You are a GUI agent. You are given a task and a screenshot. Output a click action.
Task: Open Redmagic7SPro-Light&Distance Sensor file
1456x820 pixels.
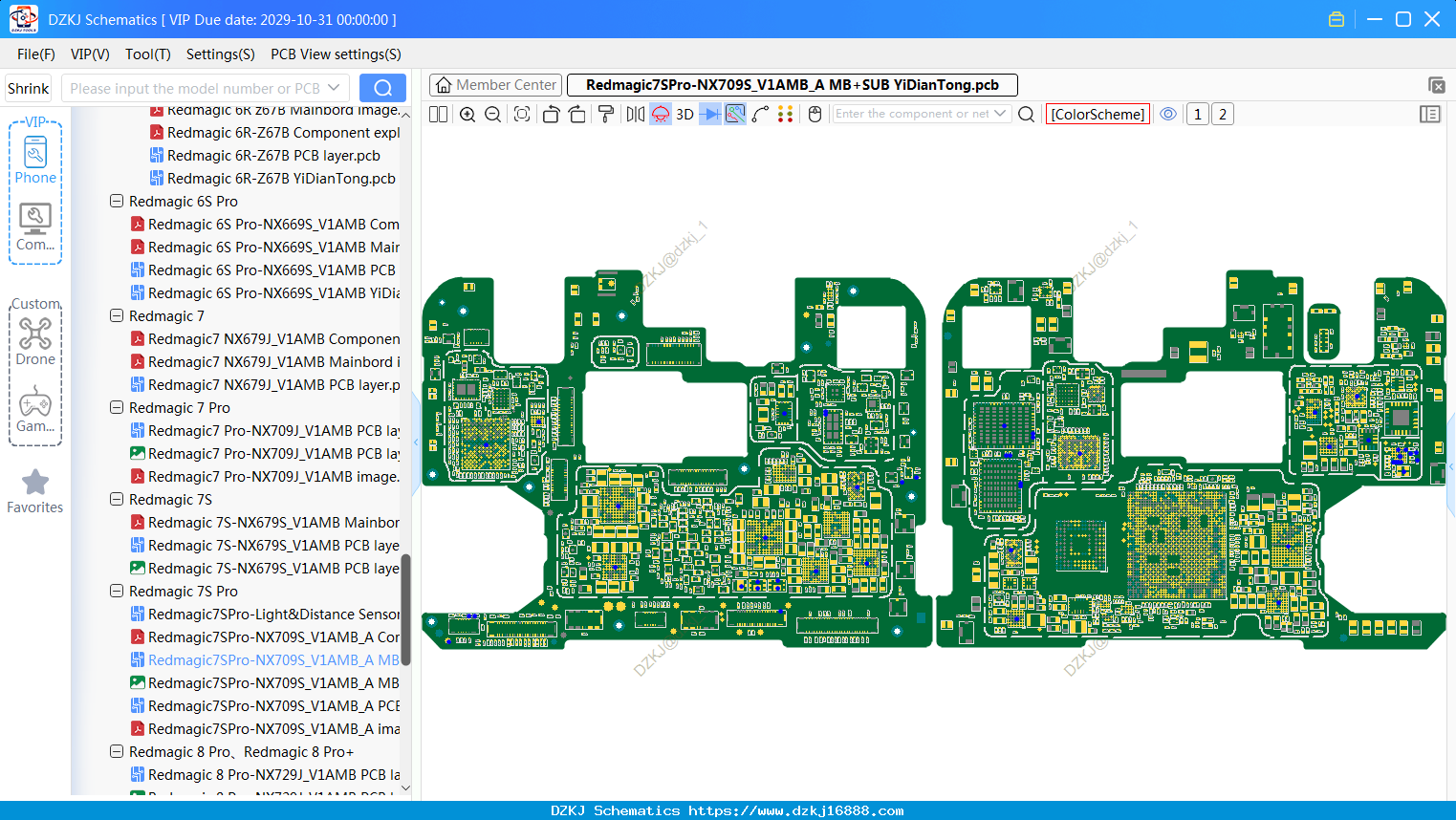click(x=265, y=615)
